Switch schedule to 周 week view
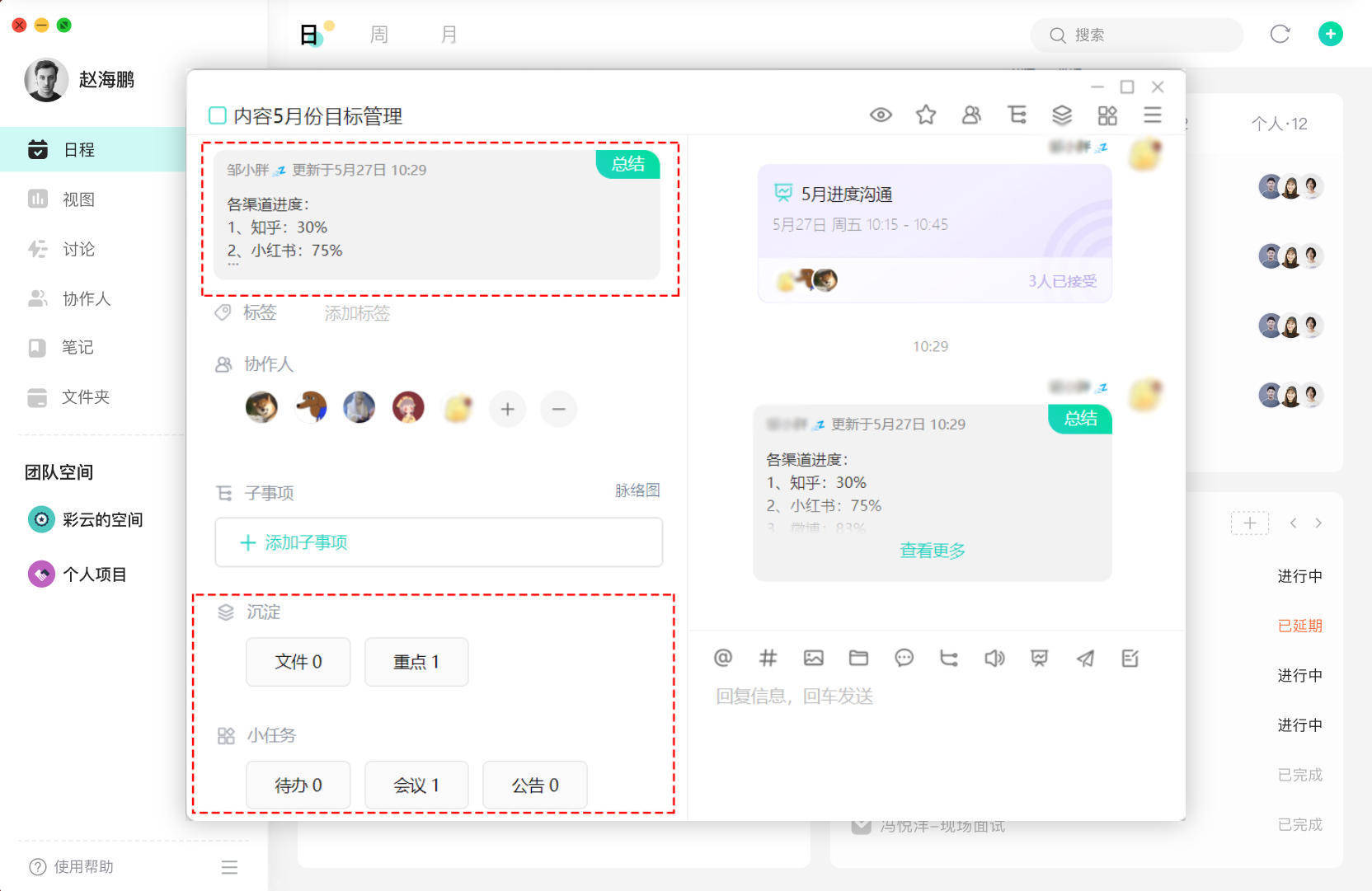This screenshot has width=1372, height=891. point(378,34)
